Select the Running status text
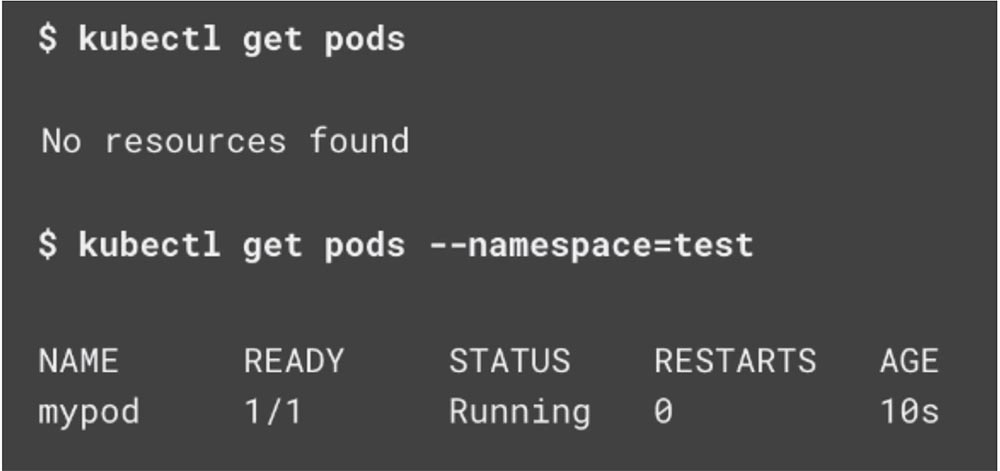1000x471 pixels. click(519, 411)
